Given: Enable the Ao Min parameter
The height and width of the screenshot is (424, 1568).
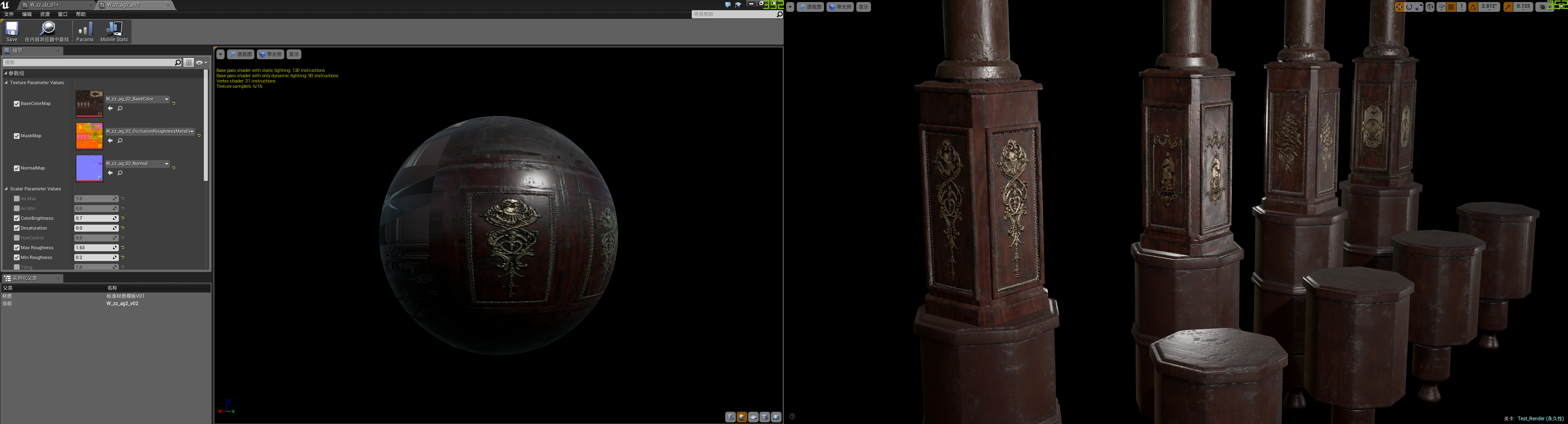Looking at the screenshot, I should [16, 208].
